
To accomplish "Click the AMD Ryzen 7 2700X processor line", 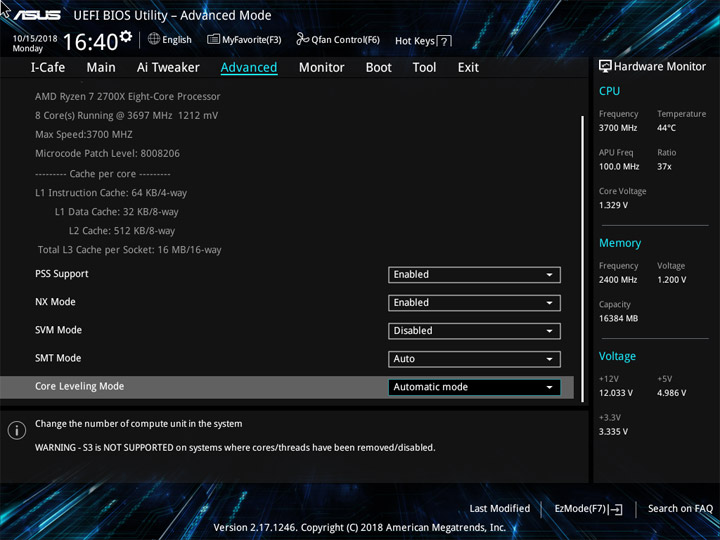I will tap(128, 96).
